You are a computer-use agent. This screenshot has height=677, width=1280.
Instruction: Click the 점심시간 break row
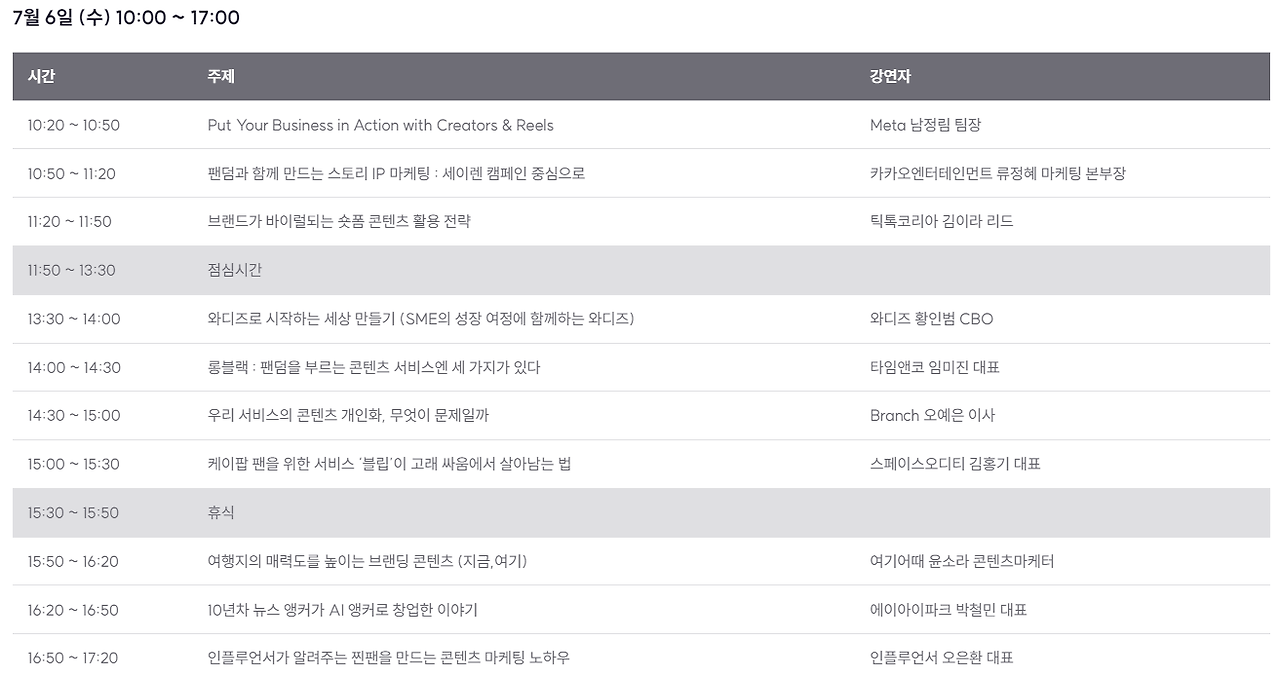[640, 270]
